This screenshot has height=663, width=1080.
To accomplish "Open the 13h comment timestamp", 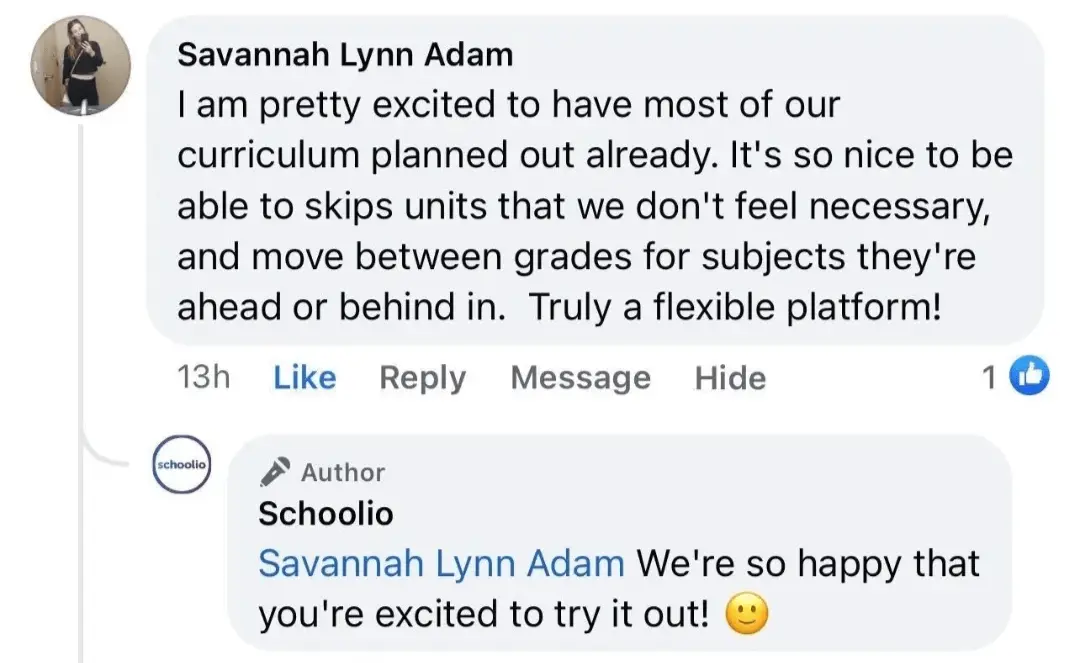I will (x=203, y=378).
